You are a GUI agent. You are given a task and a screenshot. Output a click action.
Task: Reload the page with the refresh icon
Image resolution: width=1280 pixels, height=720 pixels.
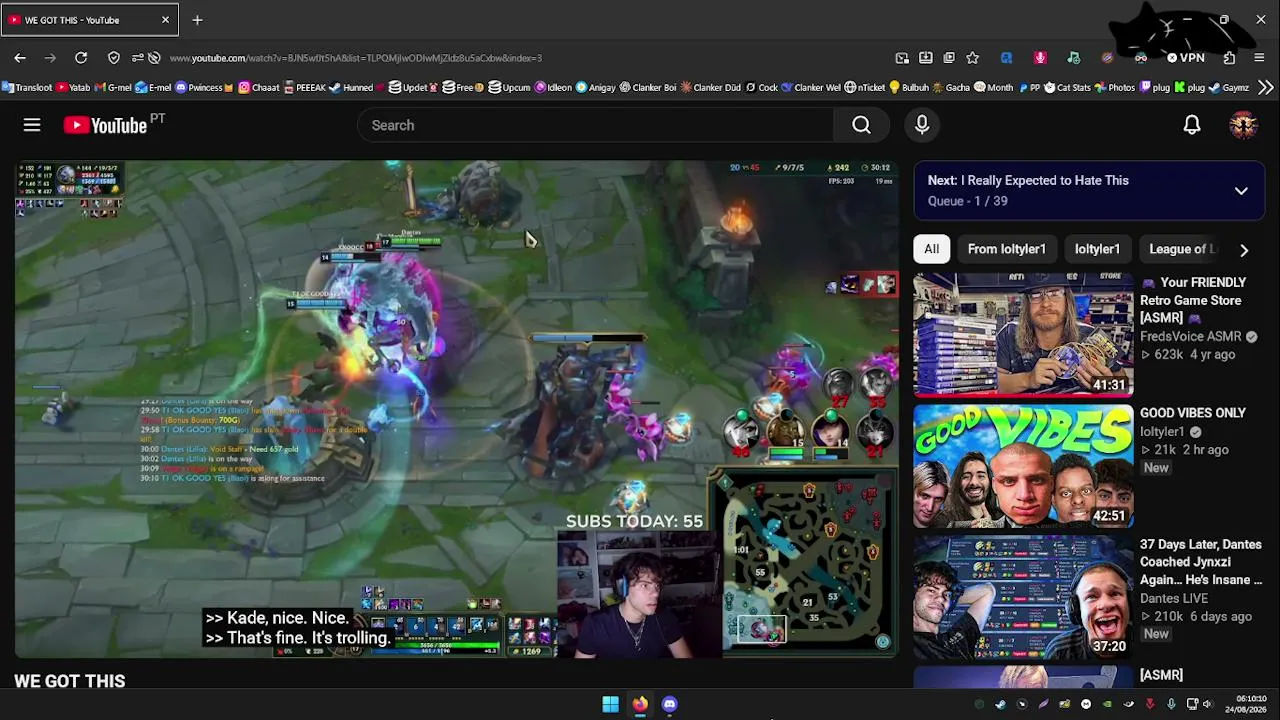coord(81,58)
